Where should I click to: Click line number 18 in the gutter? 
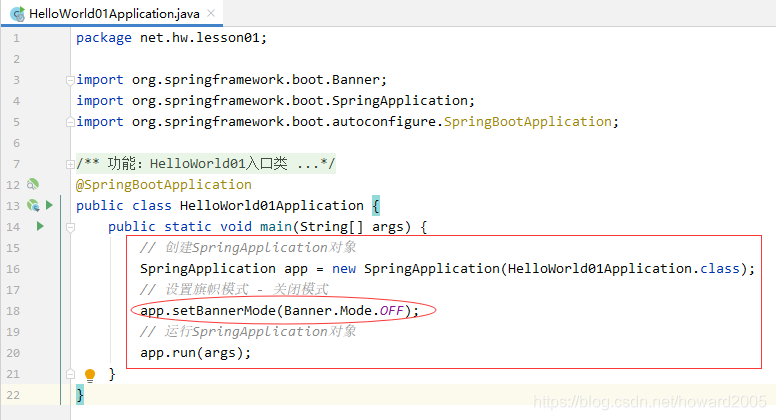click(13, 311)
